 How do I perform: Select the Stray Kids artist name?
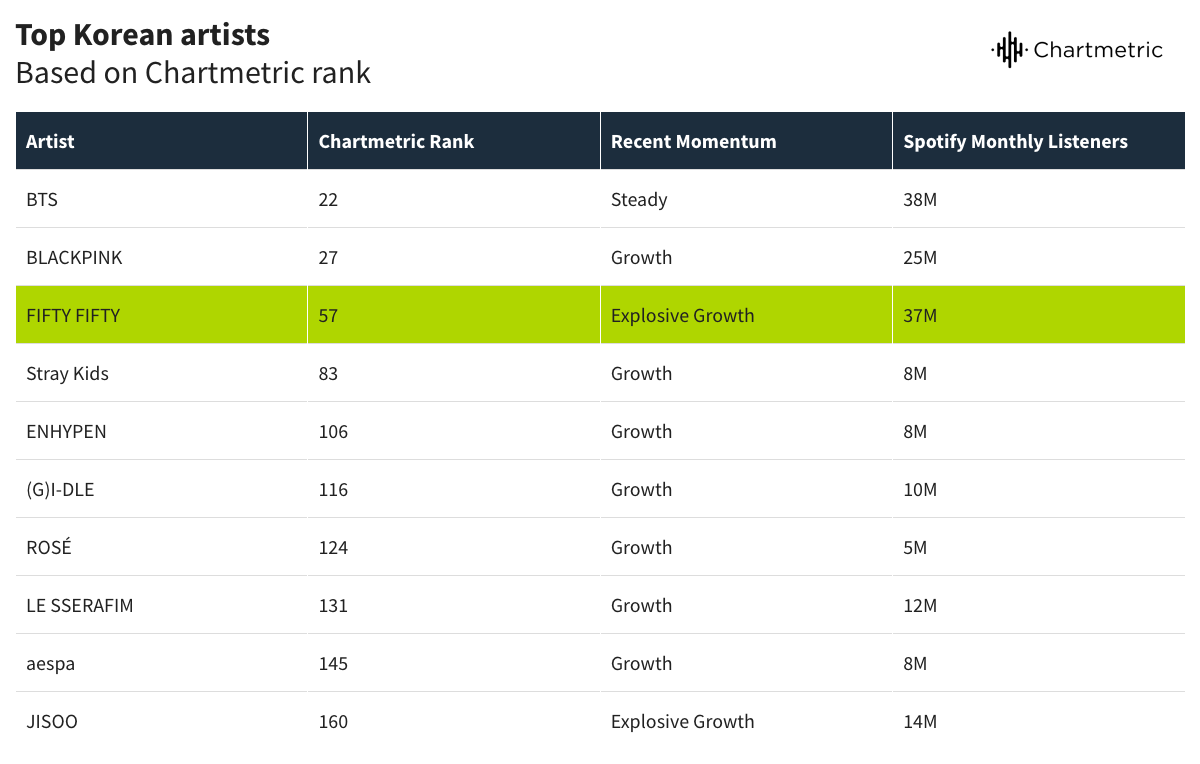tap(67, 373)
